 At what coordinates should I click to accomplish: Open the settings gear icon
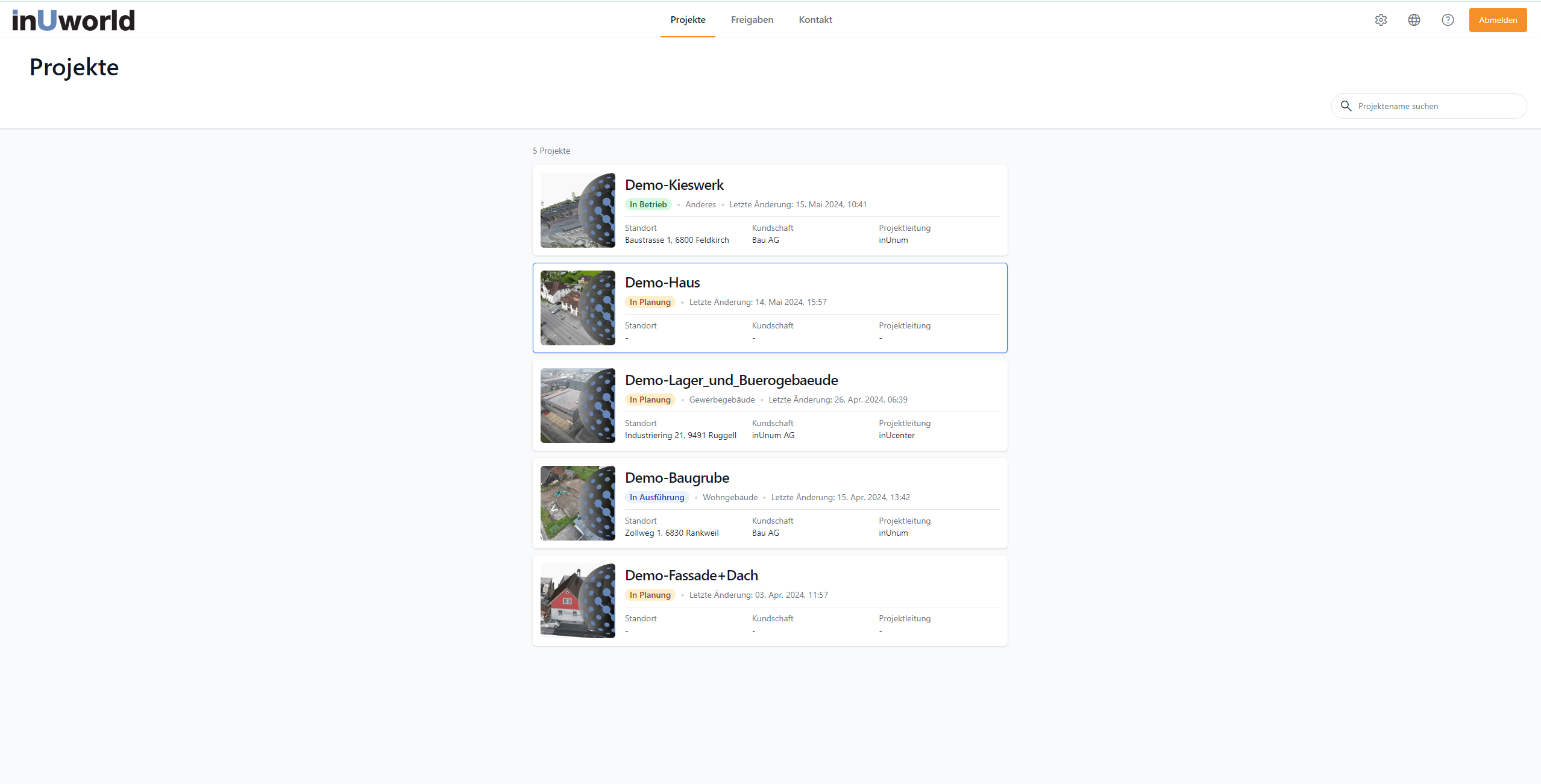pos(1381,20)
